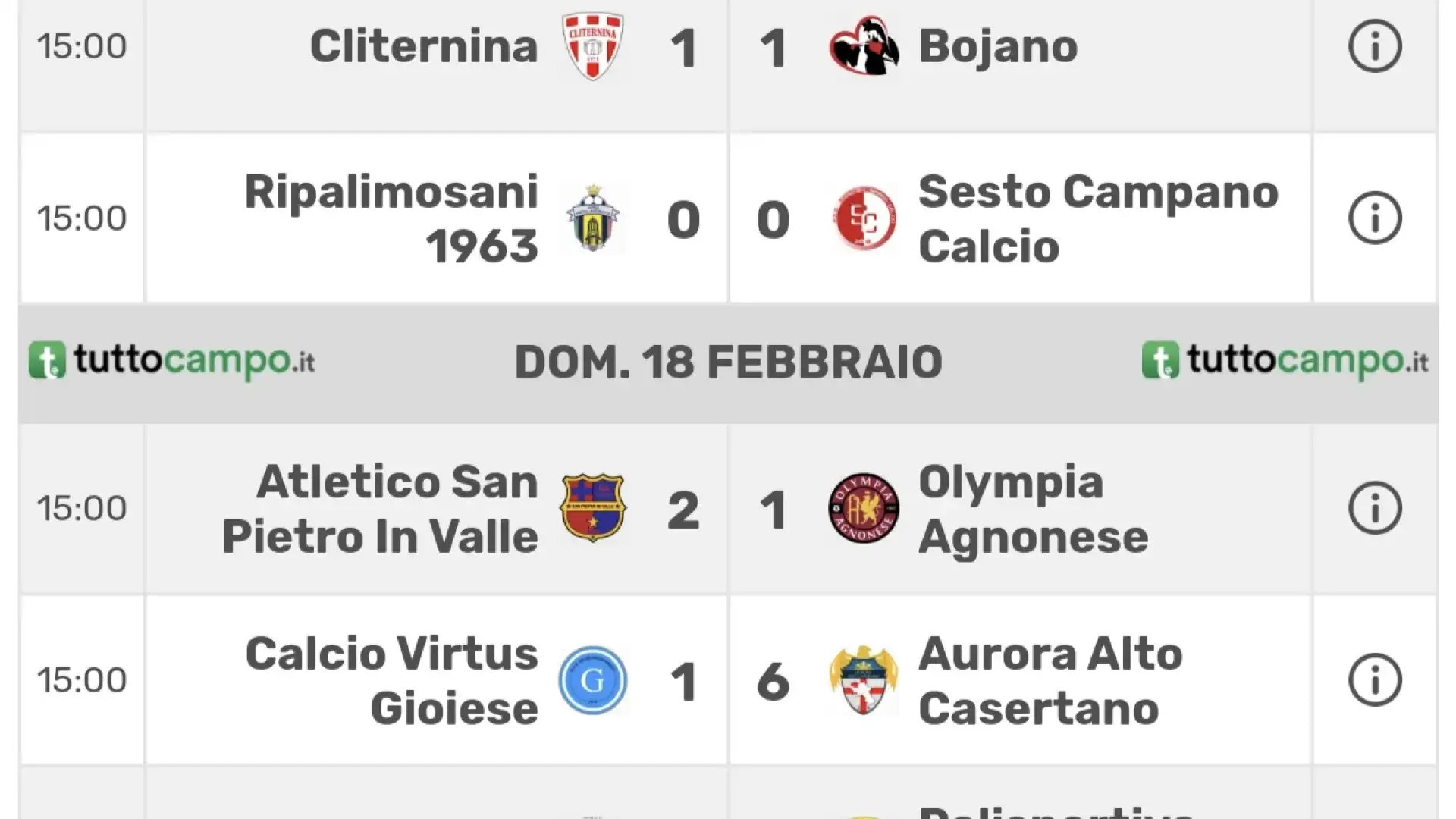
Task: Click the Olympia Agnonese round logo
Action: pyautogui.click(x=864, y=508)
